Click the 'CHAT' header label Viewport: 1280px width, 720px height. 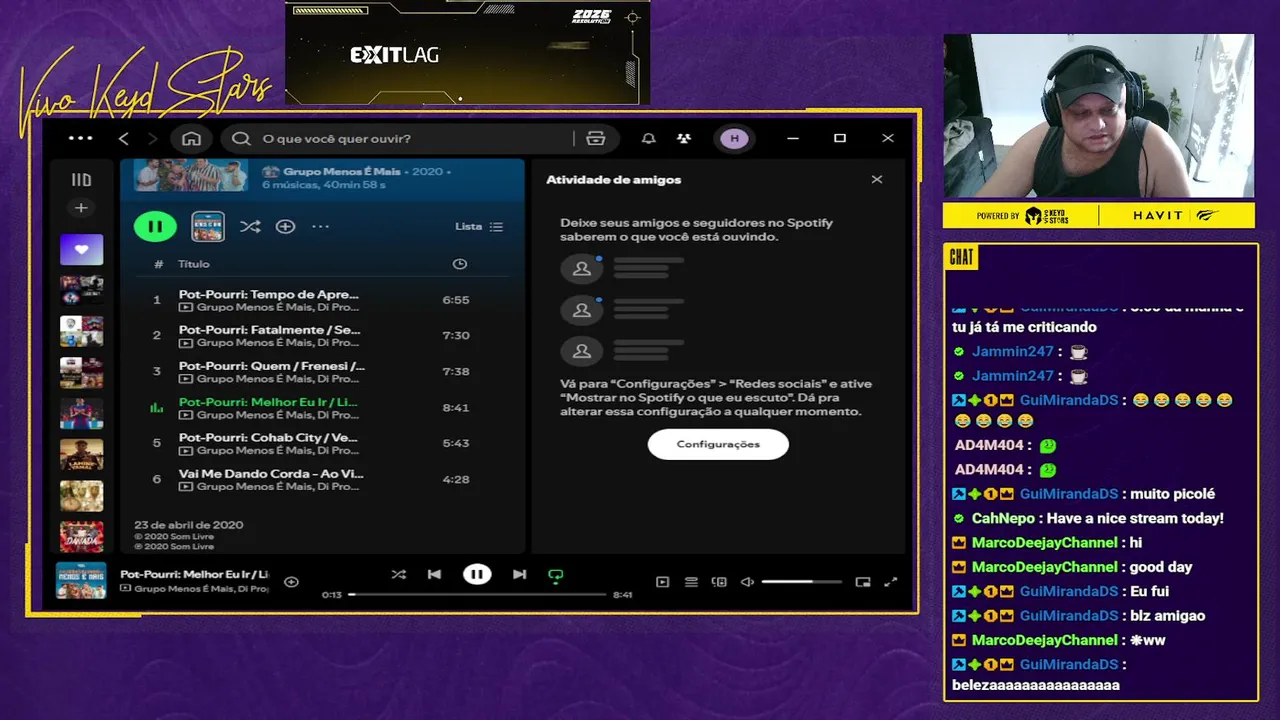click(961, 257)
